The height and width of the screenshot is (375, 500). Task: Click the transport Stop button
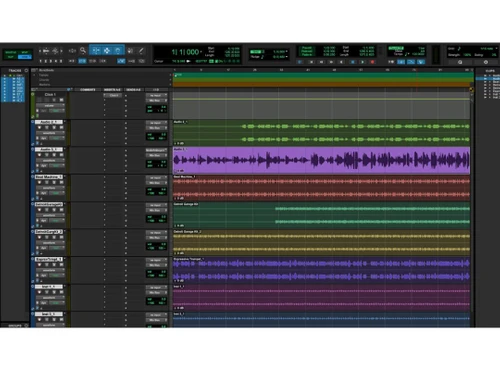(x=353, y=62)
